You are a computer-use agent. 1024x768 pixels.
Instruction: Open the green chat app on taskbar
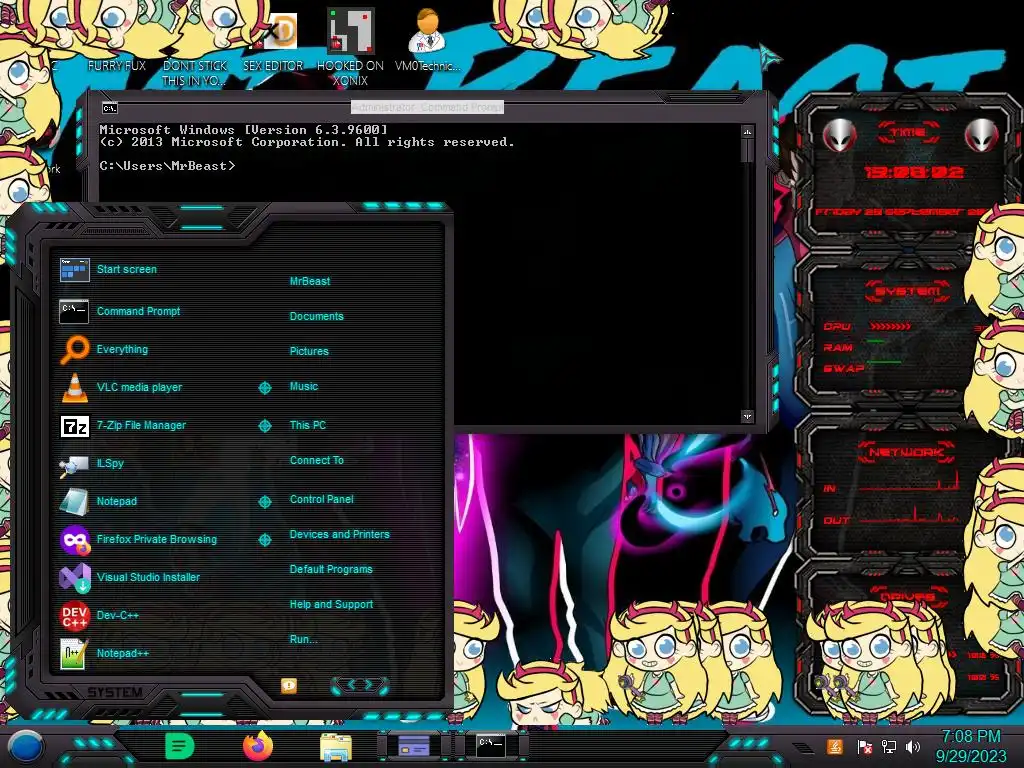tap(180, 746)
